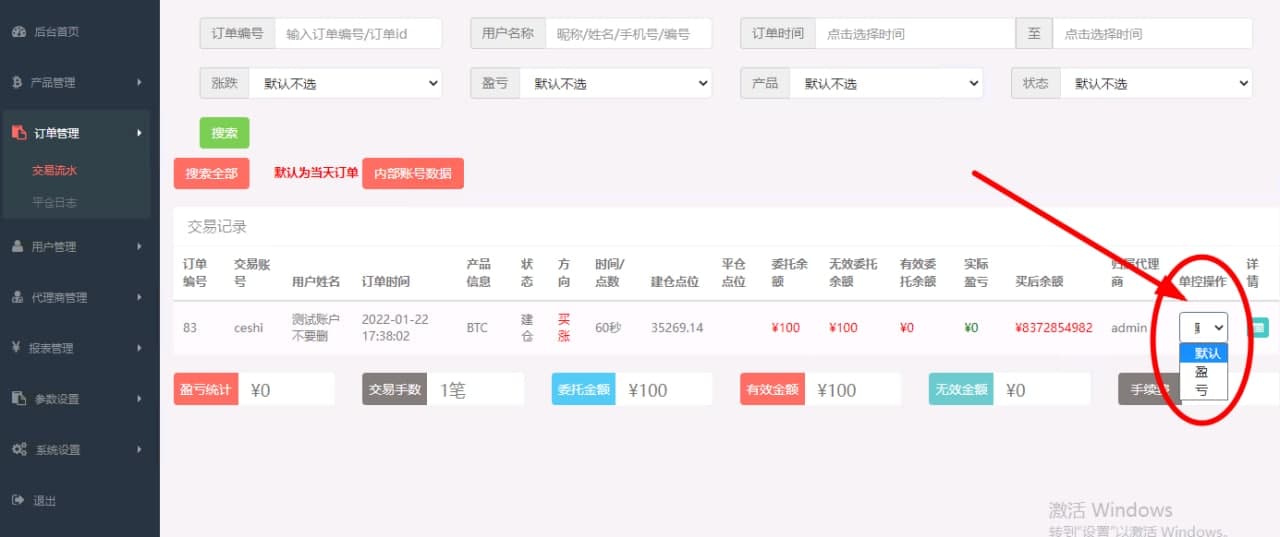This screenshot has width=1280, height=537.
Task: Open the 涨跌 filter dropdown
Action: [344, 84]
